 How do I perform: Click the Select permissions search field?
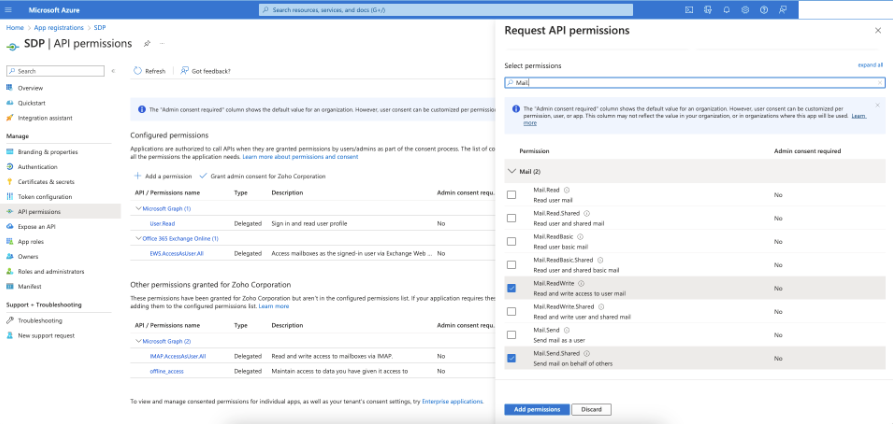[695, 83]
